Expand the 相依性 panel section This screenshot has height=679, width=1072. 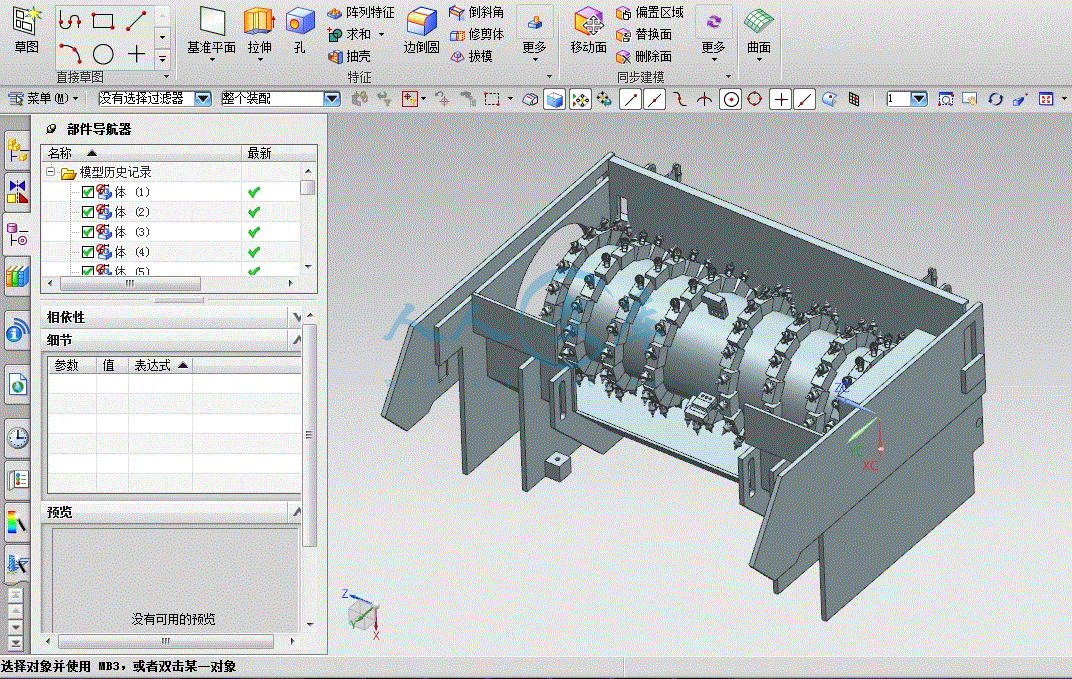coord(296,317)
